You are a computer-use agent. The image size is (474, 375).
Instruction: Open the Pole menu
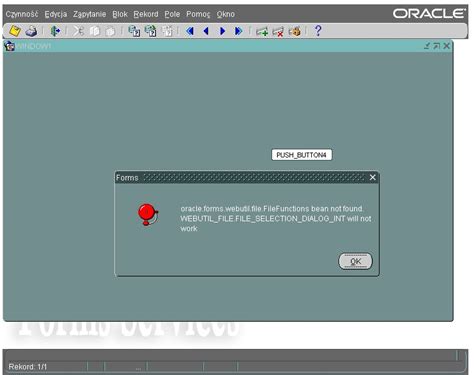[172, 14]
